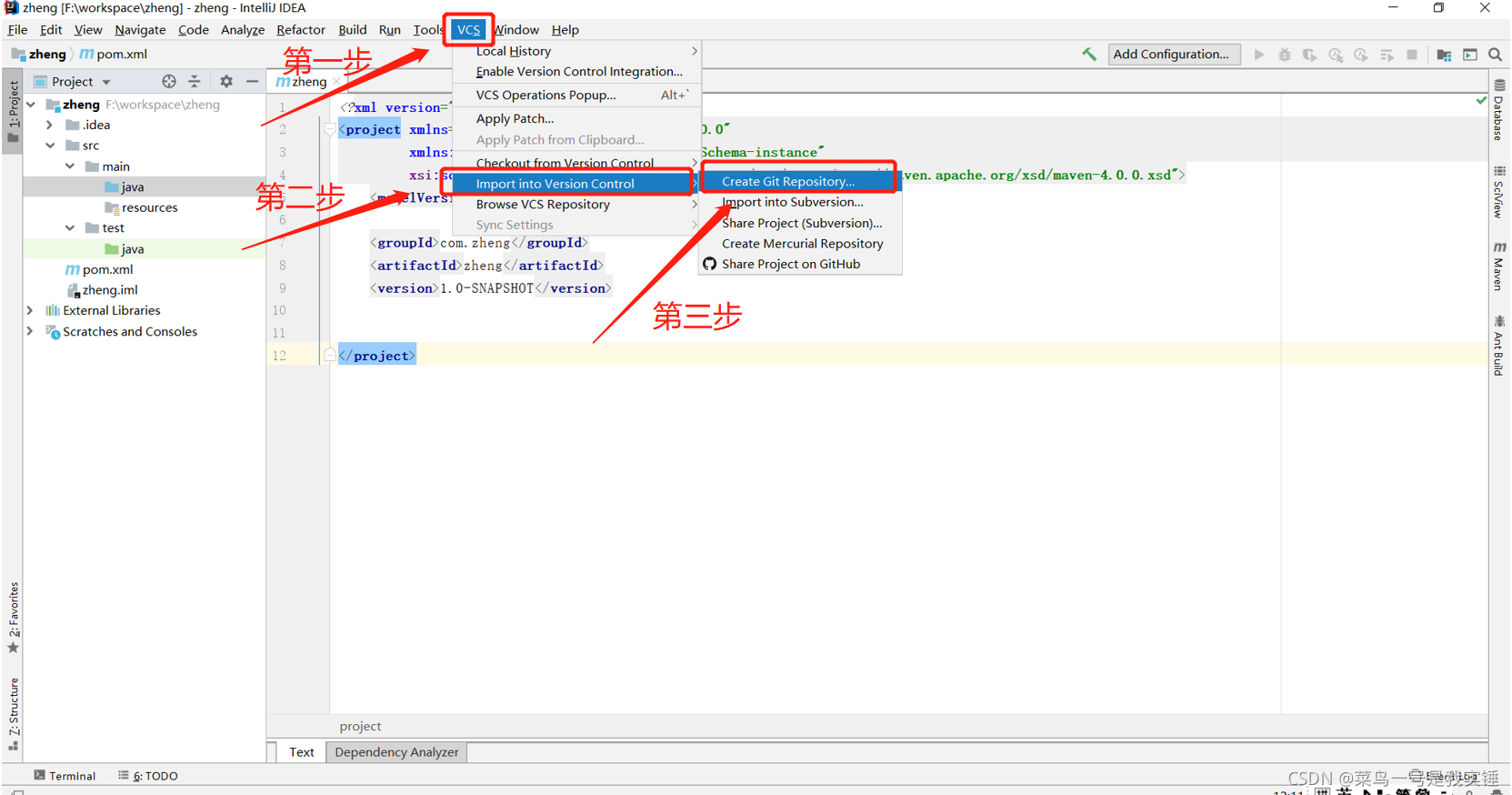Click the green inspection checkmark icon
The height and width of the screenshot is (795, 1512).
(1482, 101)
